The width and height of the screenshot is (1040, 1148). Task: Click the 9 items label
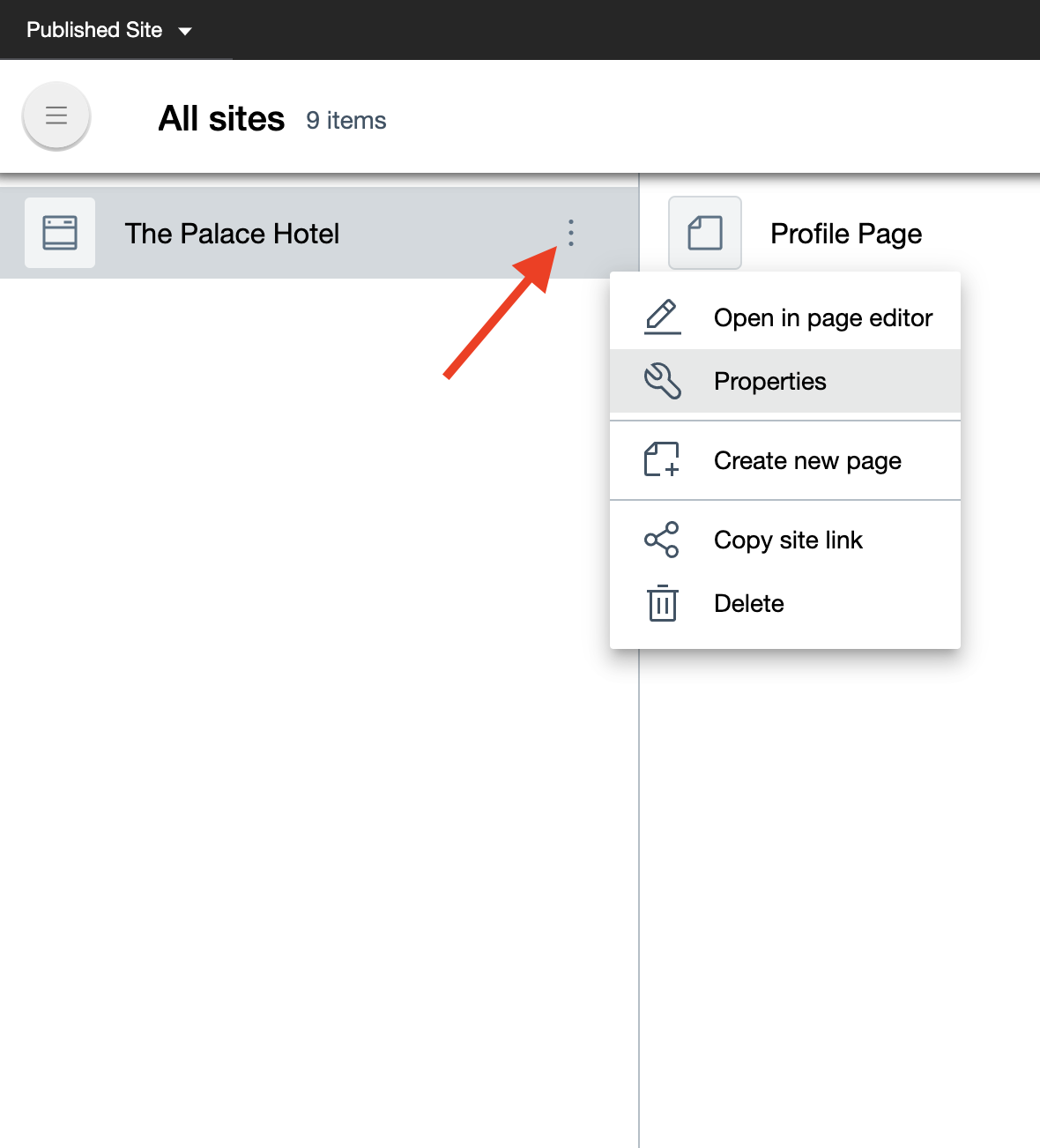click(345, 121)
